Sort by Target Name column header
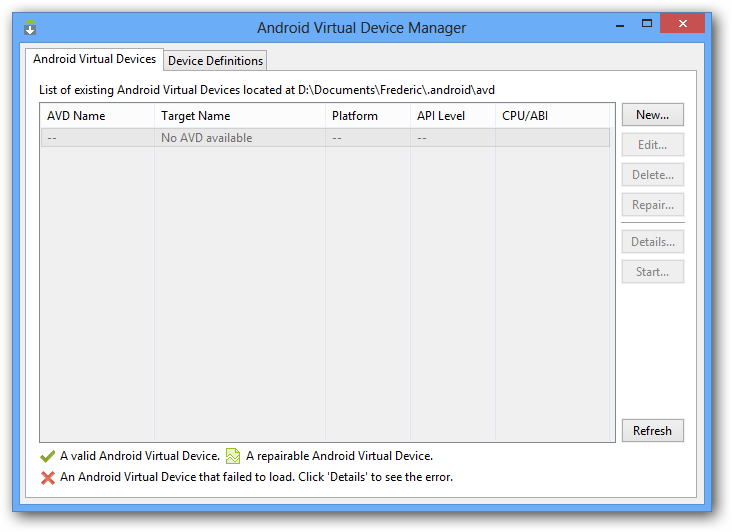 (240, 116)
